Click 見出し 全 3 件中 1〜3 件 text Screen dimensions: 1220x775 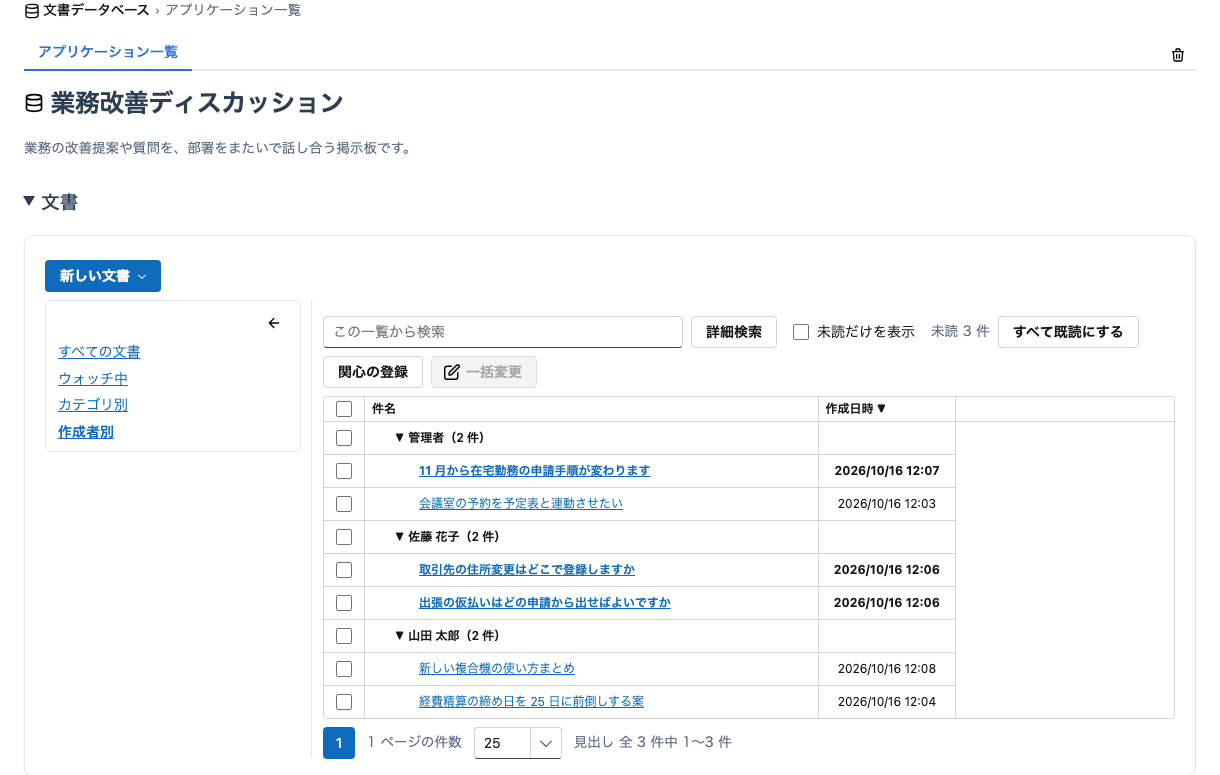click(x=653, y=743)
